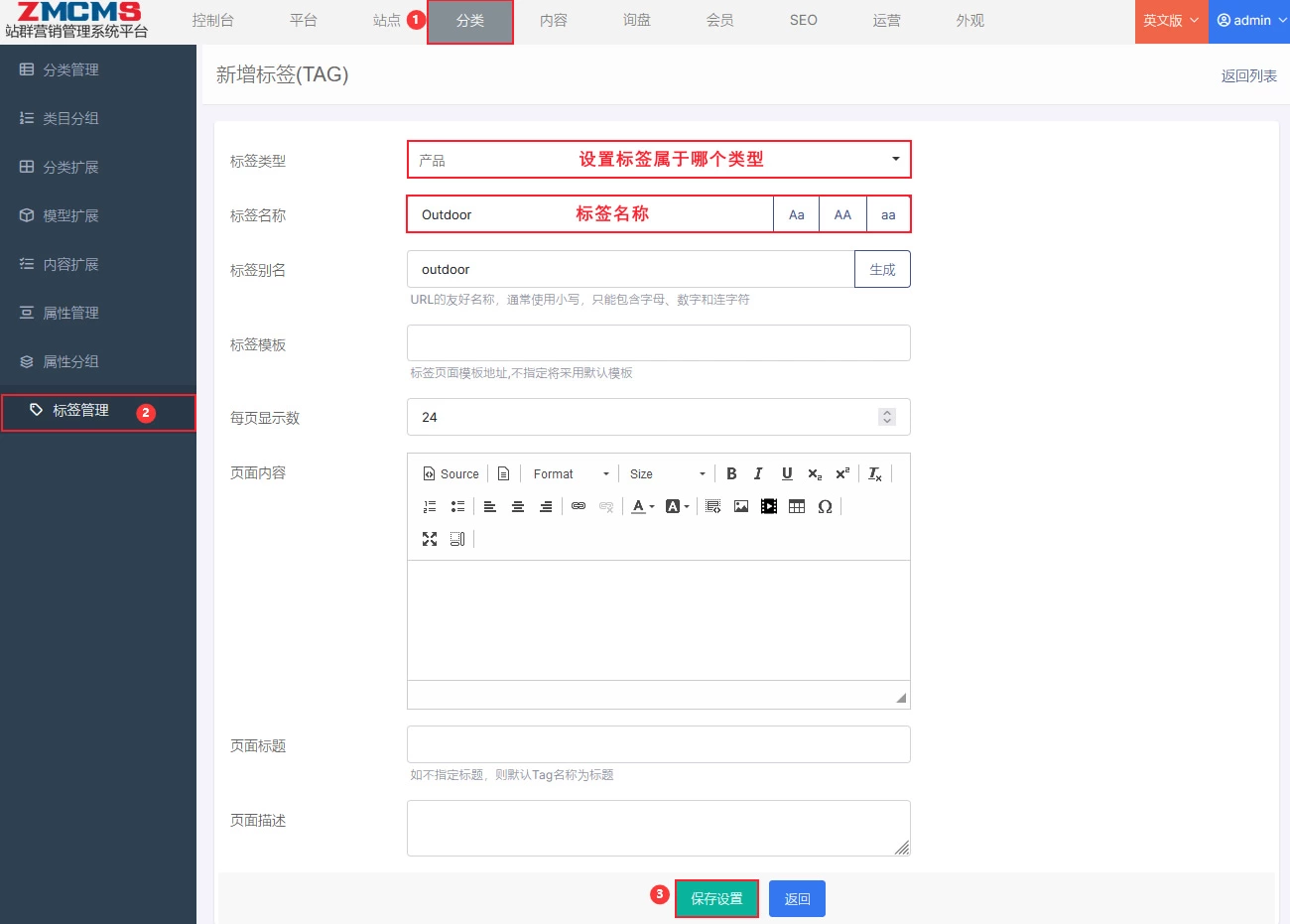Viewport: 1290px width, 924px height.
Task: Insert a special character (Omega)
Action: [825, 507]
